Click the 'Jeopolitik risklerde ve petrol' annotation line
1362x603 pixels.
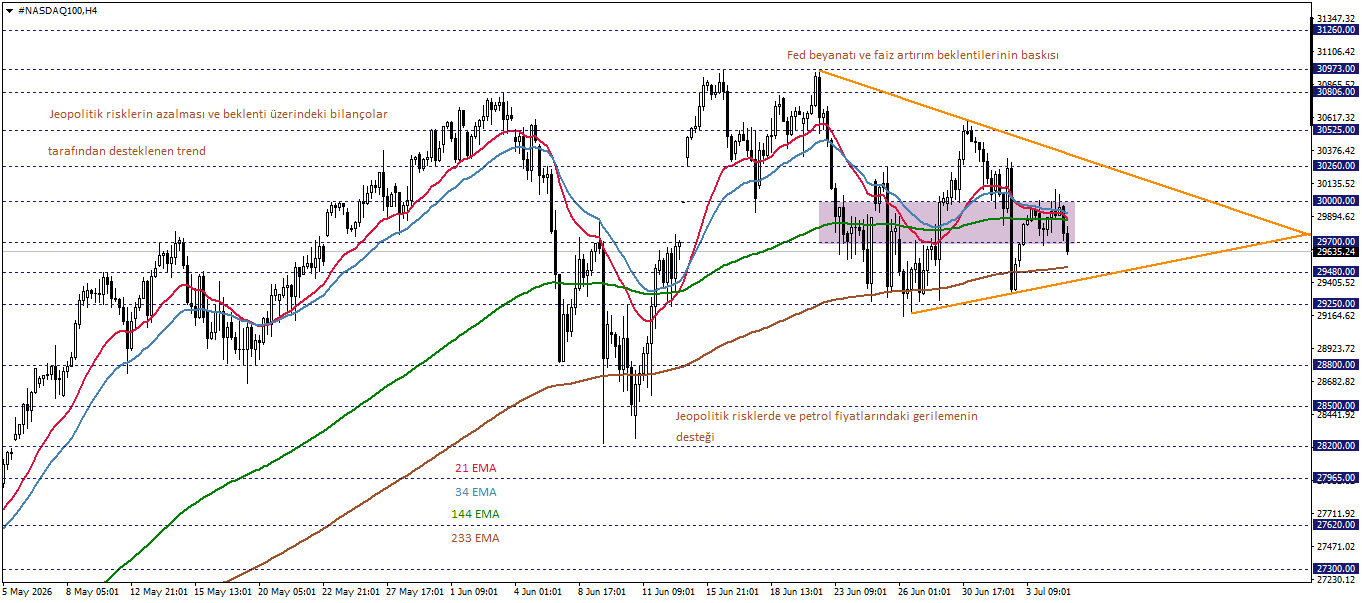pyautogui.click(x=826, y=416)
